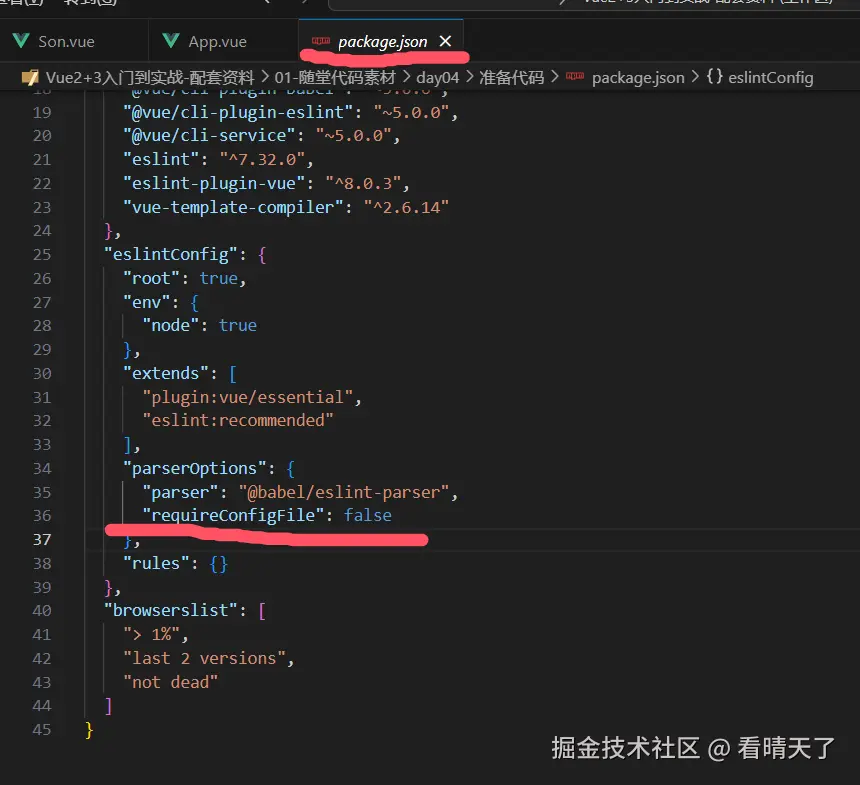This screenshot has width=860, height=785.
Task: Click the "^8.0.3" version value
Action: click(363, 183)
